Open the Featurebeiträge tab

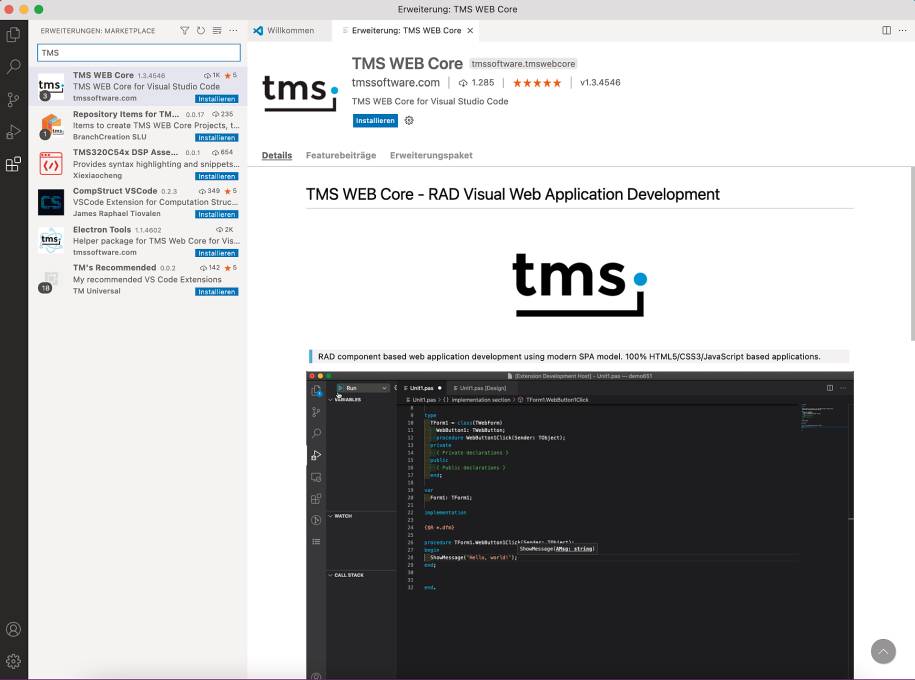341,155
